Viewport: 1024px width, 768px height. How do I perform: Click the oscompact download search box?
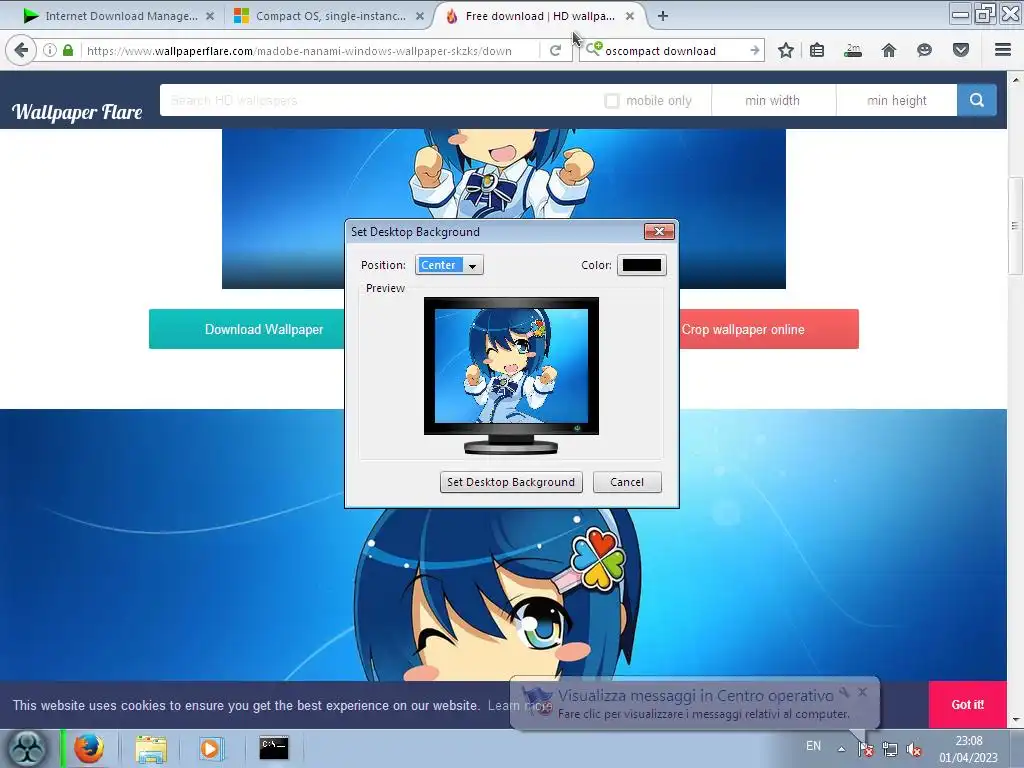pyautogui.click(x=673, y=50)
